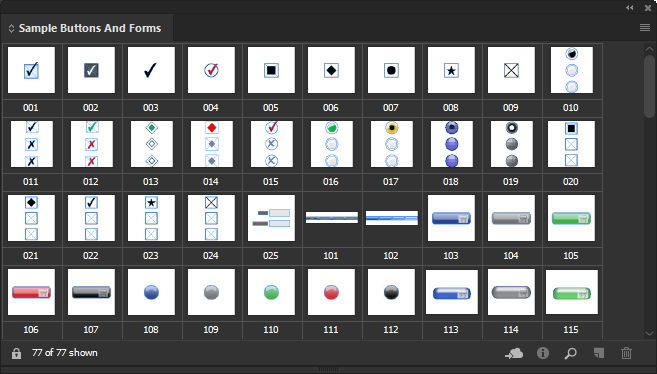
Task: Choose star checkbox set sample 023
Action: (151, 218)
